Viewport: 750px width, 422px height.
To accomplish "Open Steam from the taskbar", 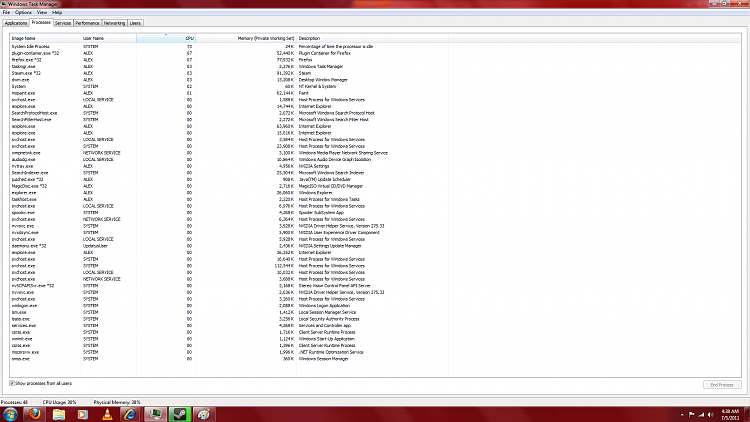I will click(x=180, y=414).
